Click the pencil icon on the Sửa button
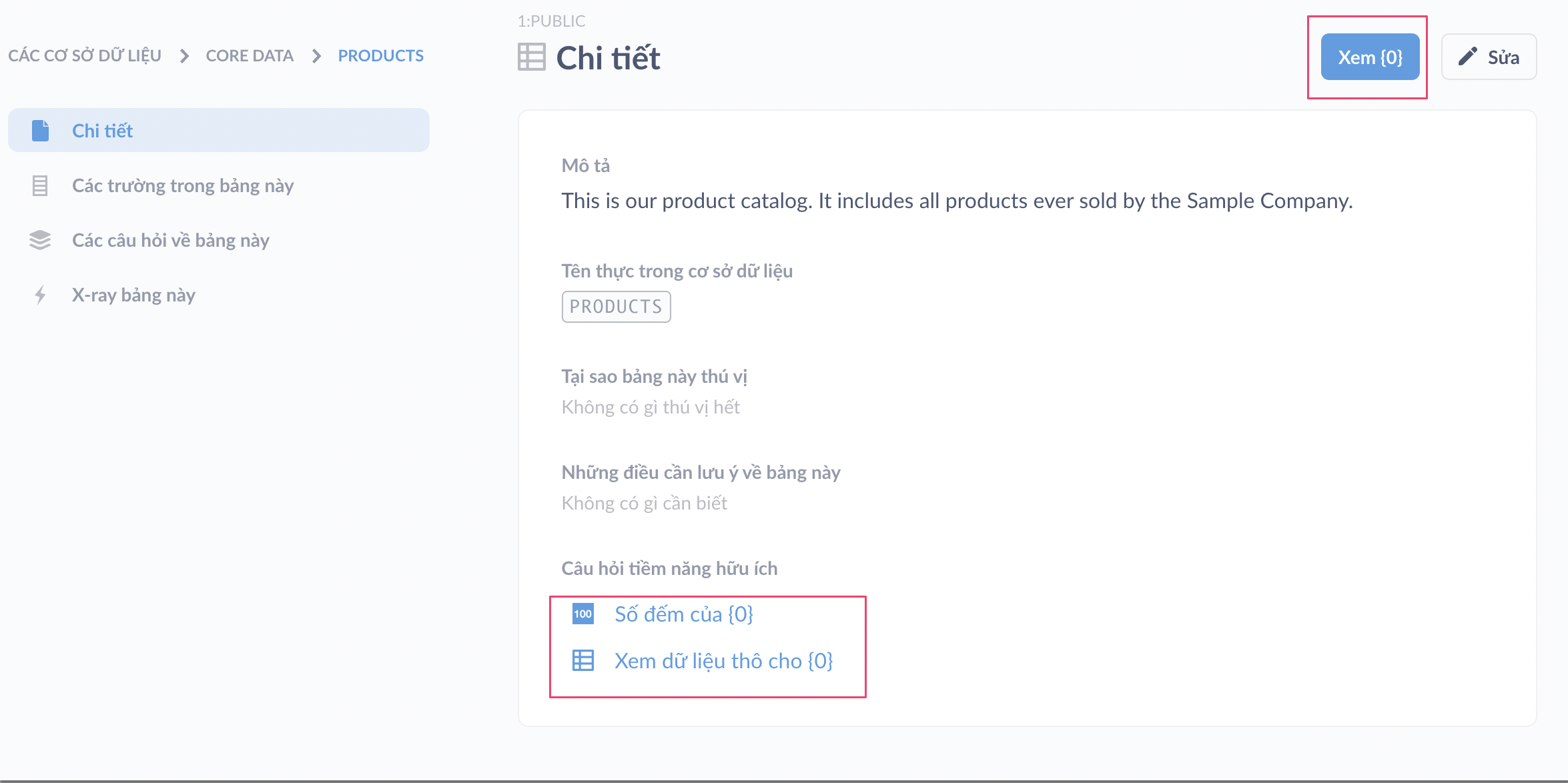Viewport: 1568px width, 783px height. coord(1468,57)
